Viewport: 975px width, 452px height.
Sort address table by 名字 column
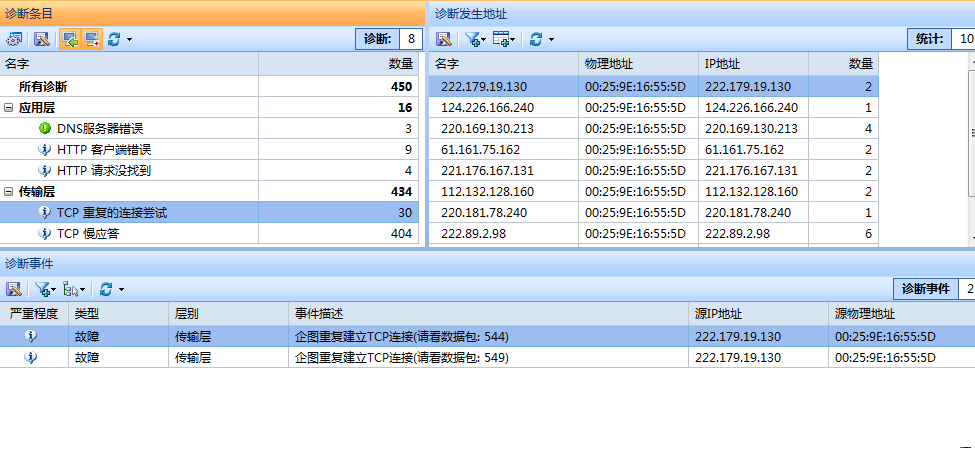point(504,63)
